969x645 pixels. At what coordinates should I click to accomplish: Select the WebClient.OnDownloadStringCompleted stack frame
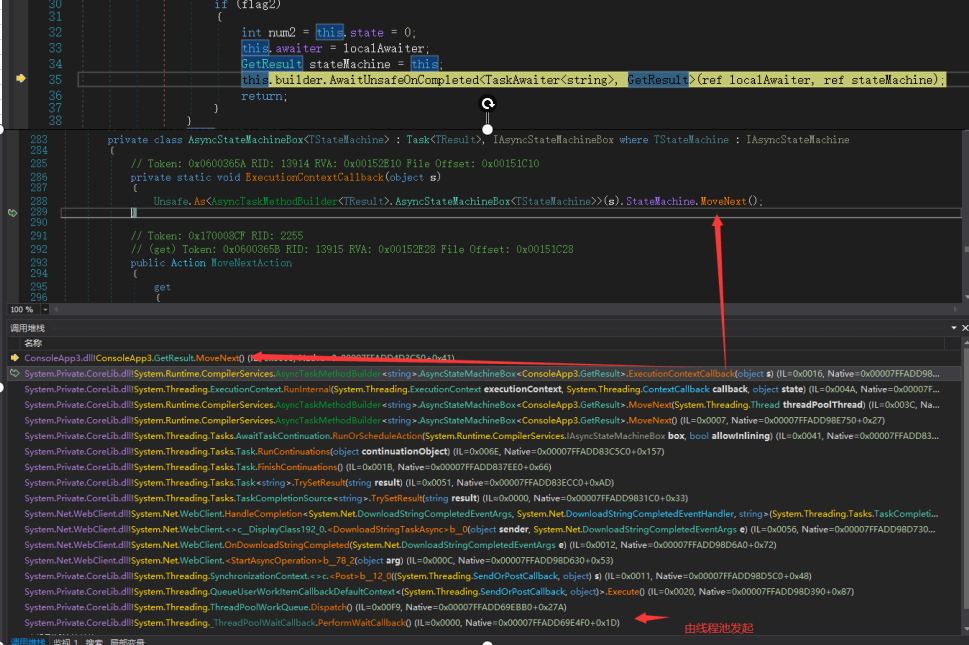click(482, 545)
